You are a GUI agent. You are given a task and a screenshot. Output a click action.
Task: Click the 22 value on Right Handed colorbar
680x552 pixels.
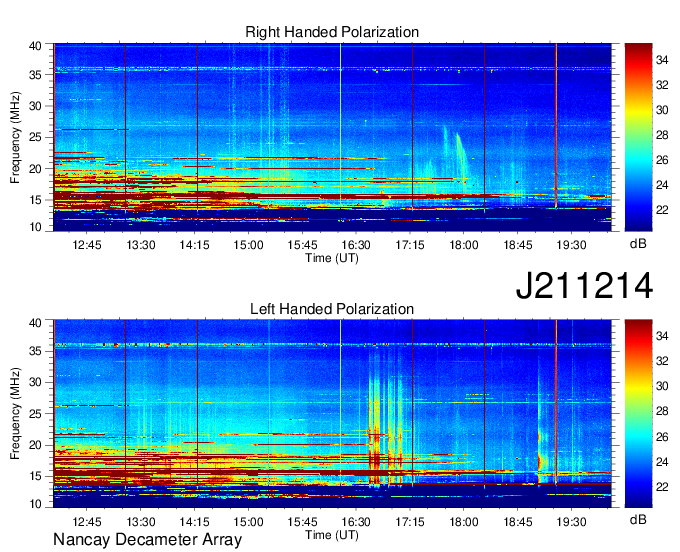coord(662,210)
